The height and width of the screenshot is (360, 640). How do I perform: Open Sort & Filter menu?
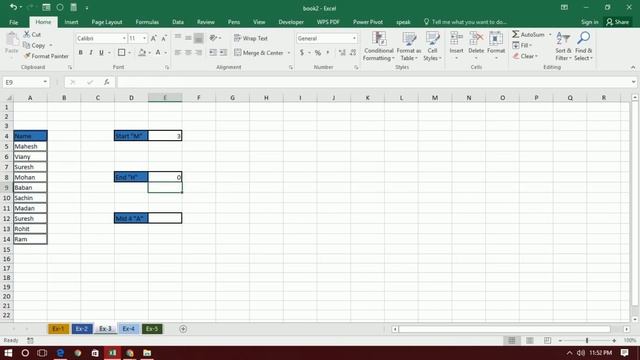[563, 46]
